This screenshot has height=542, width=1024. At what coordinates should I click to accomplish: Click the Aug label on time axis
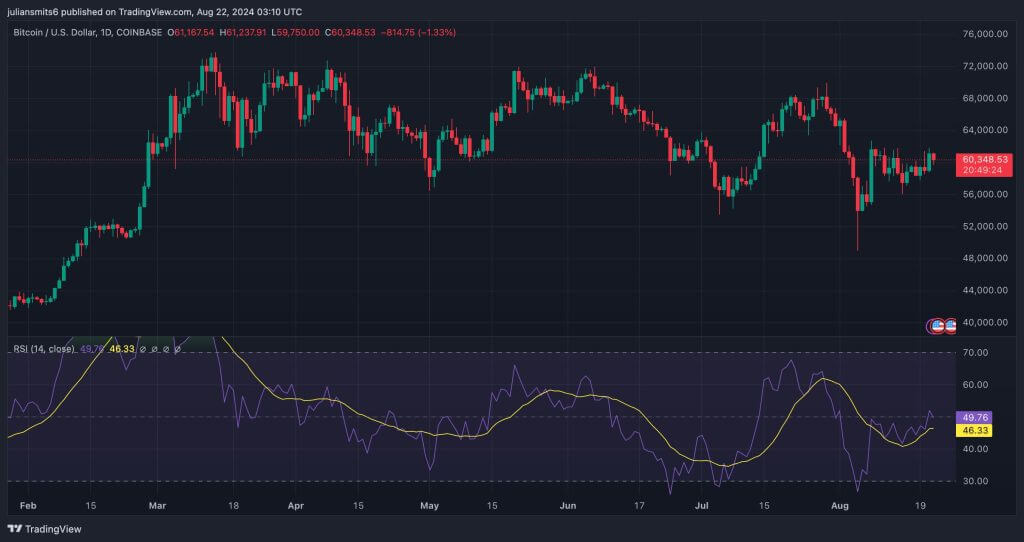[840, 505]
